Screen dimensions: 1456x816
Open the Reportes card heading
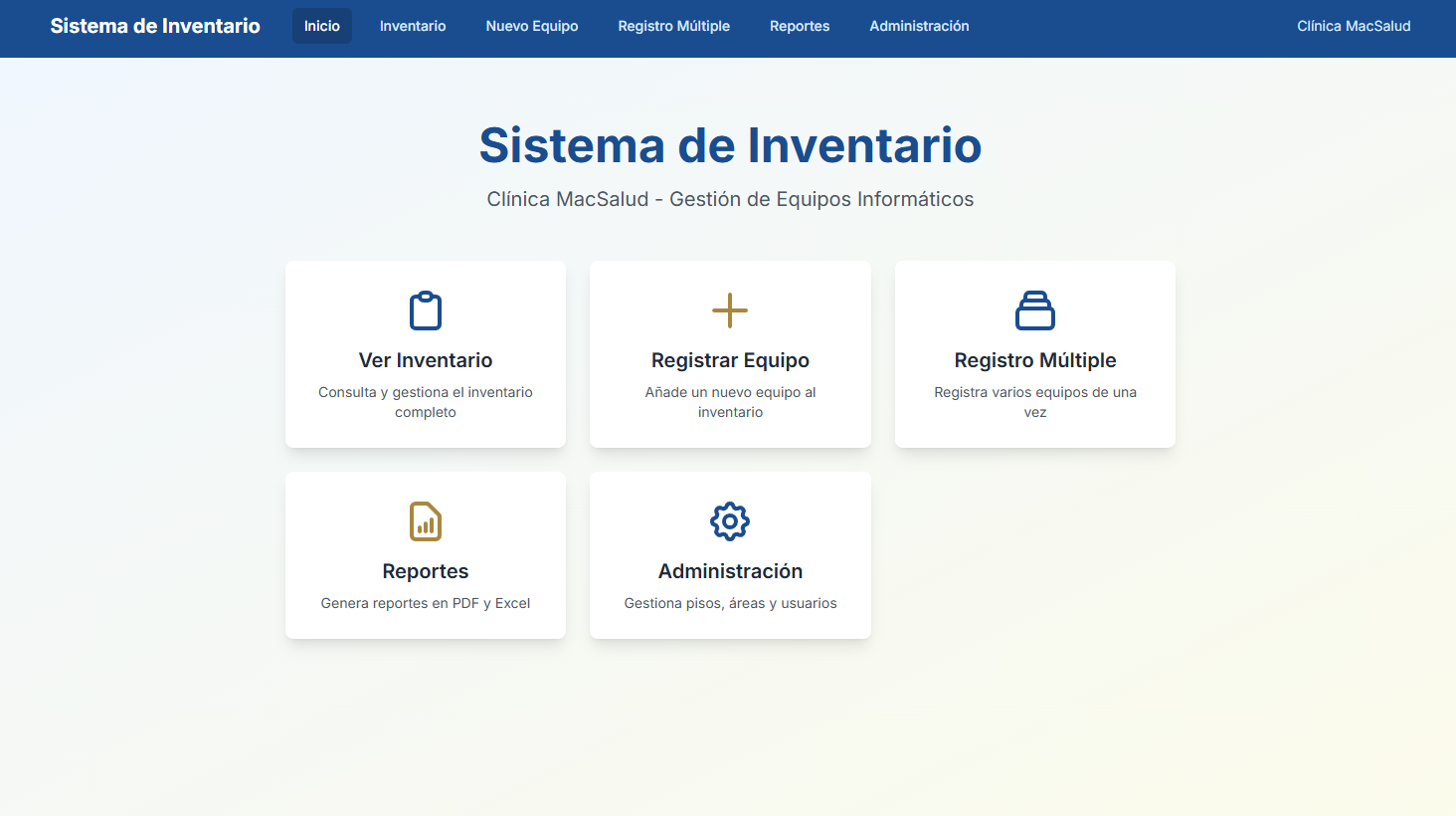(426, 571)
